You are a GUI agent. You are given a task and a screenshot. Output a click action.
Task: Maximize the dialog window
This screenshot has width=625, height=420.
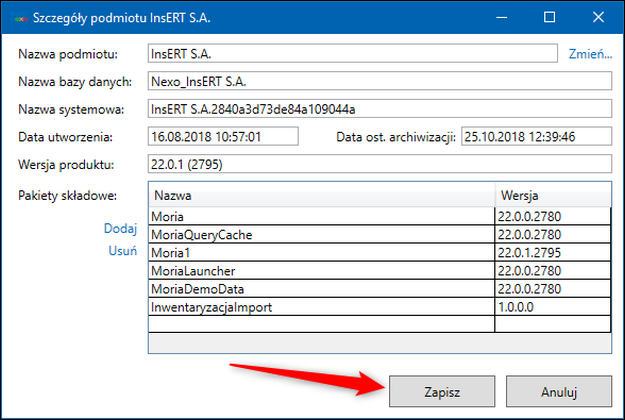tap(549, 18)
